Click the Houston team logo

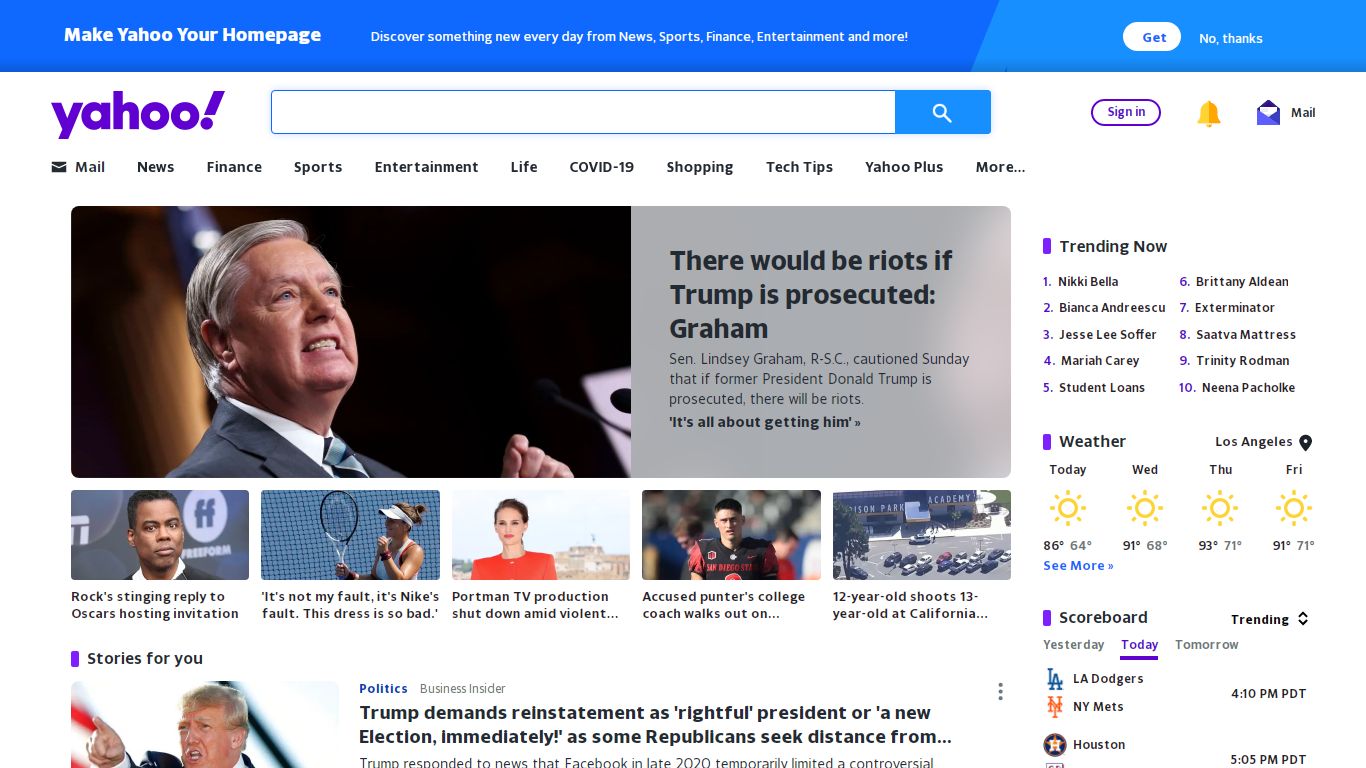click(x=1055, y=745)
